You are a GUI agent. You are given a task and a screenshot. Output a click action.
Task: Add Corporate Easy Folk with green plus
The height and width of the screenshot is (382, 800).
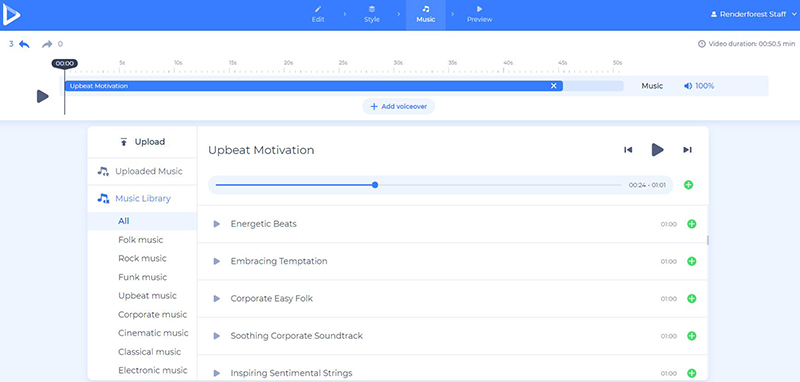pos(691,298)
